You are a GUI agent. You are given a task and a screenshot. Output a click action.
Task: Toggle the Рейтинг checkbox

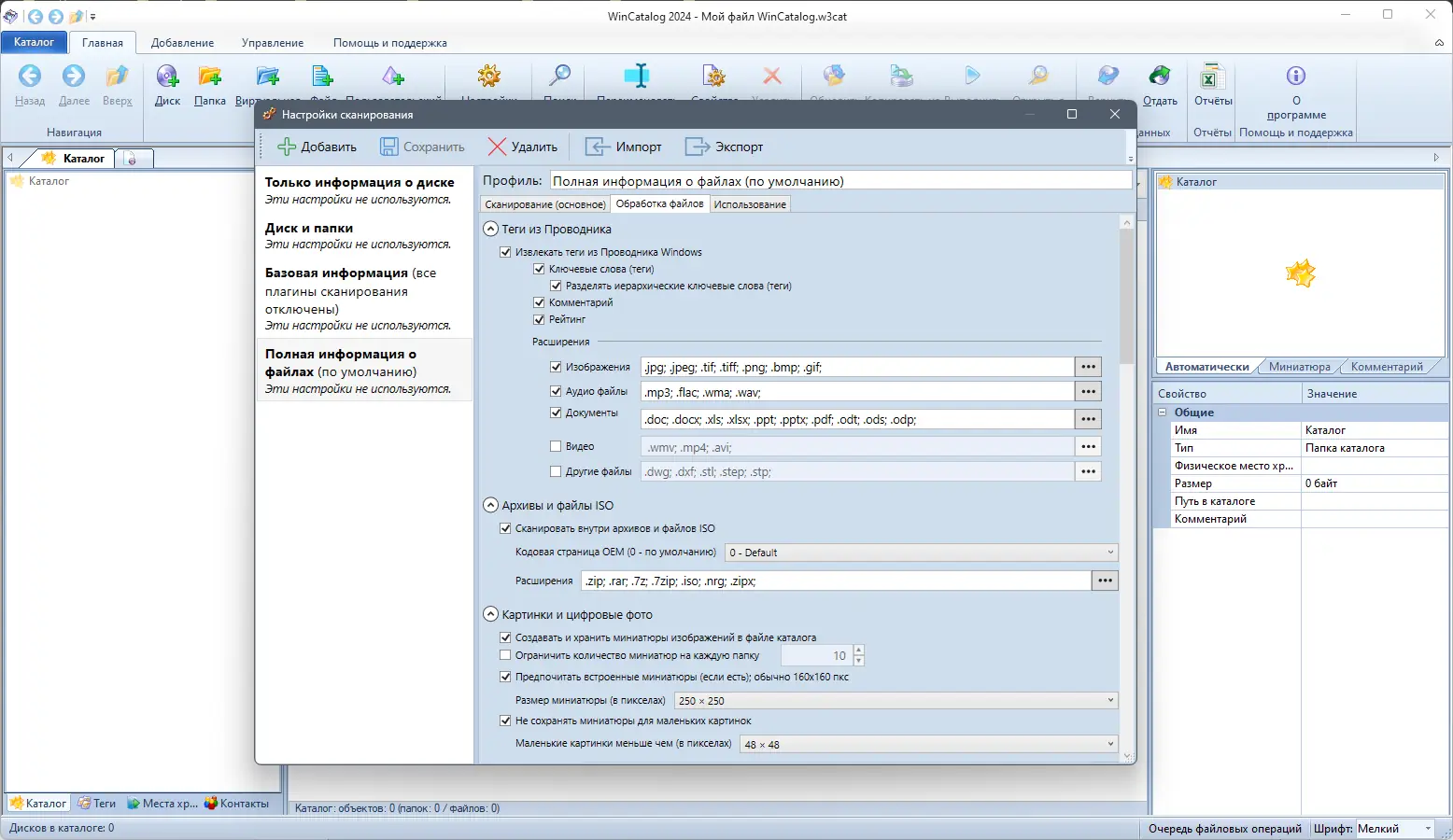(x=539, y=319)
